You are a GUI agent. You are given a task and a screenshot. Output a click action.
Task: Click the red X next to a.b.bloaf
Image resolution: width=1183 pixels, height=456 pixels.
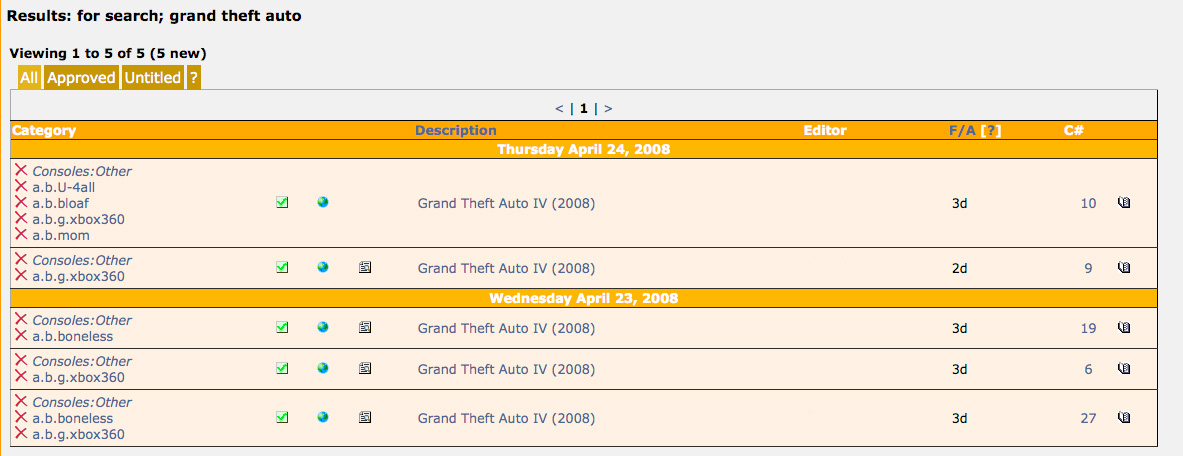coord(20,203)
